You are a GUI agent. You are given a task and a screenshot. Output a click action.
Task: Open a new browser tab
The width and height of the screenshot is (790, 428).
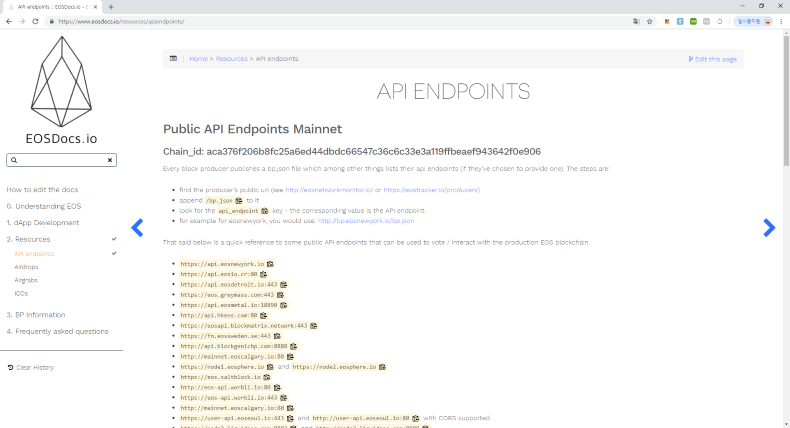coord(111,7)
